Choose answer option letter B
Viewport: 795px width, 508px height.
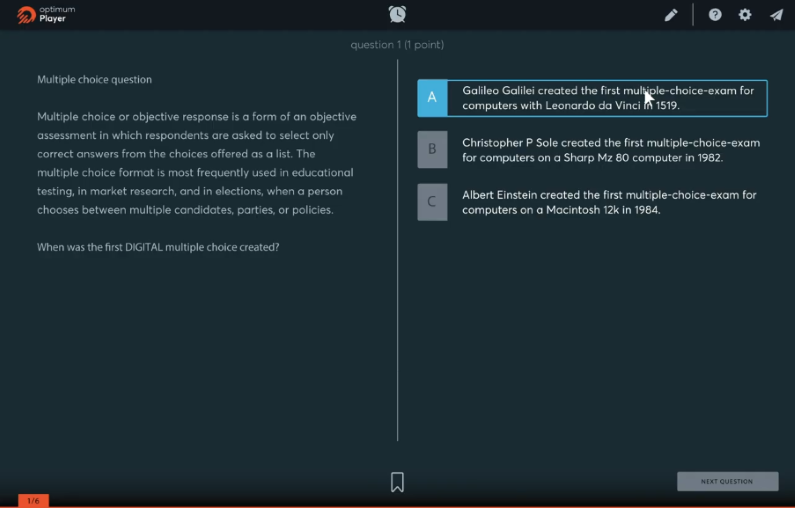coord(432,150)
